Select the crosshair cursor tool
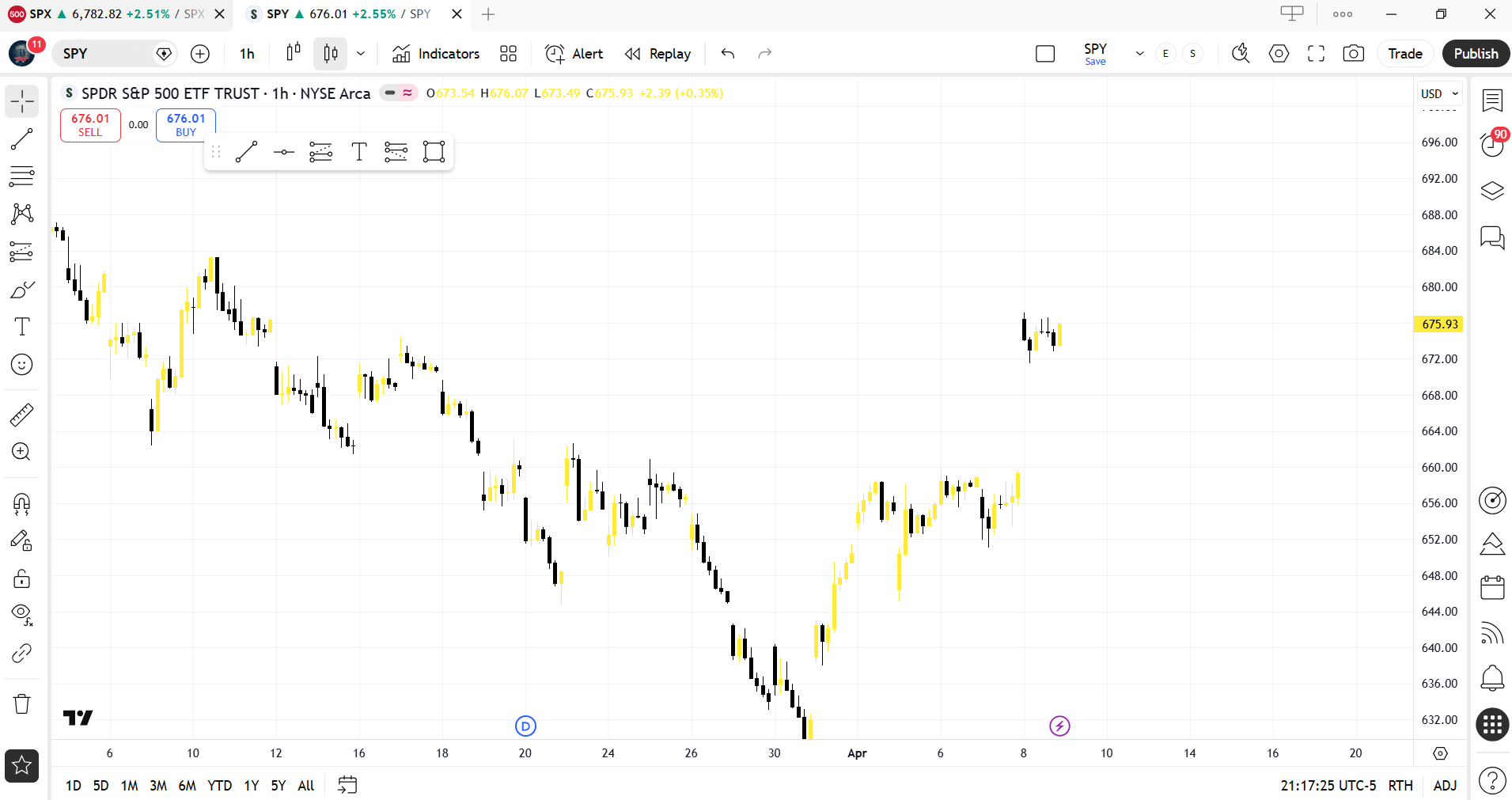The image size is (1512, 800). coord(22,101)
